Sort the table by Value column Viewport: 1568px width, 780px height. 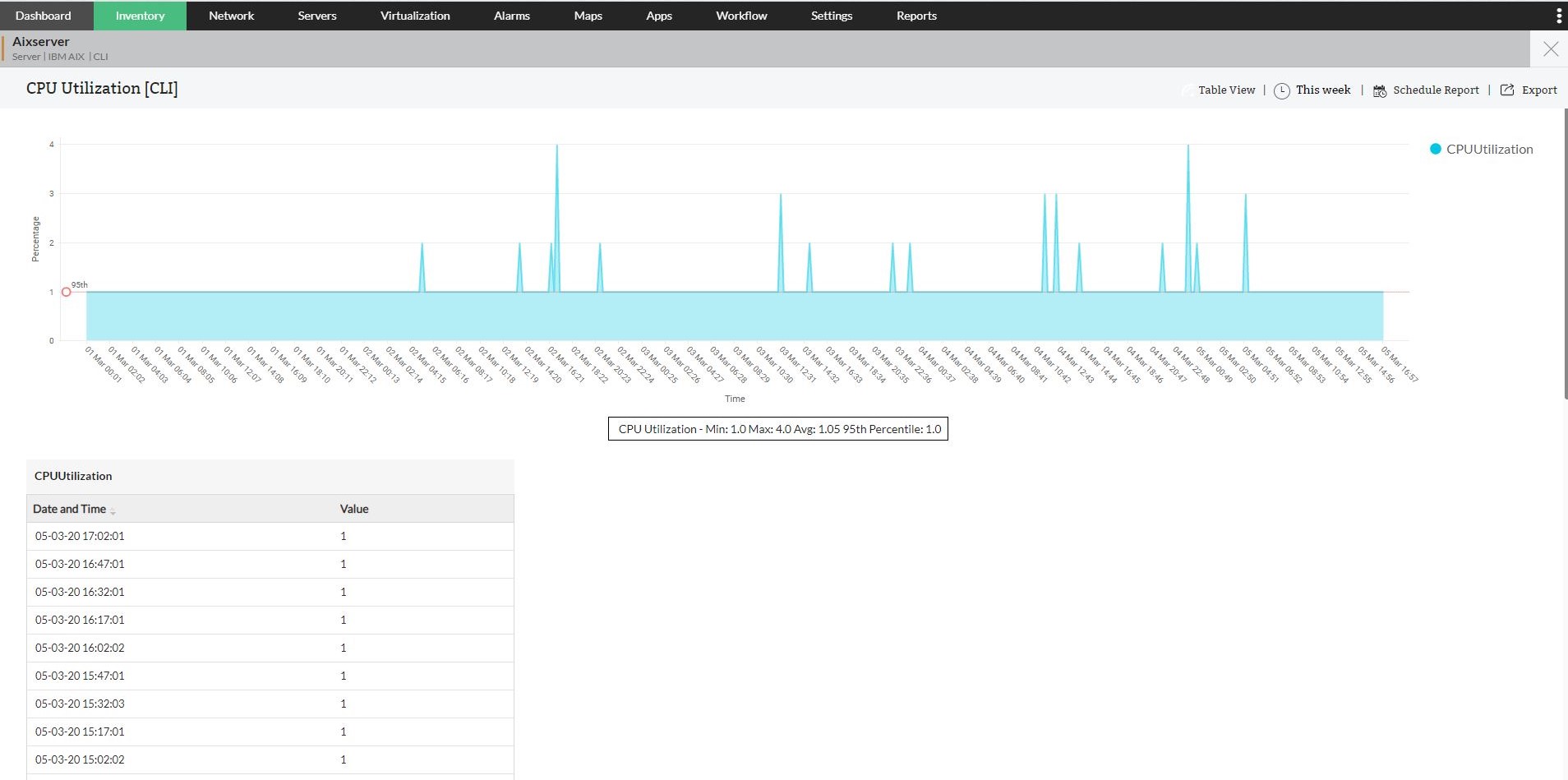tap(354, 508)
